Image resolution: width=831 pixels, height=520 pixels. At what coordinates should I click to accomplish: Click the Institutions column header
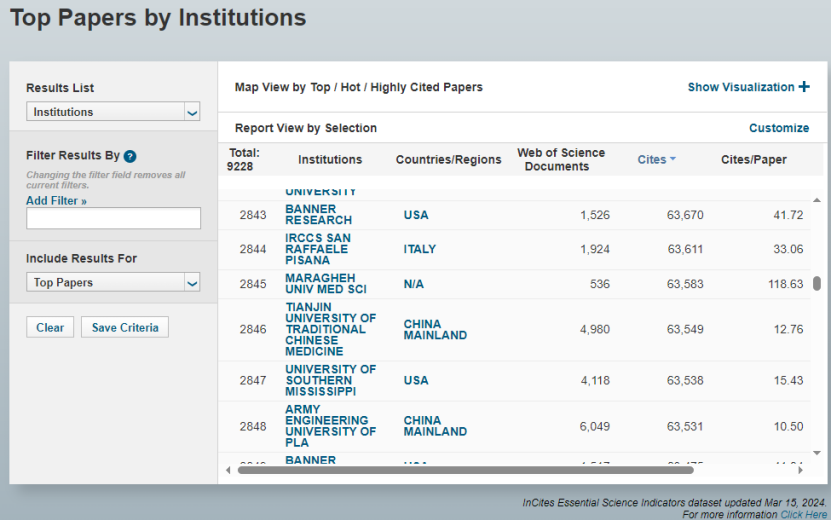(330, 159)
